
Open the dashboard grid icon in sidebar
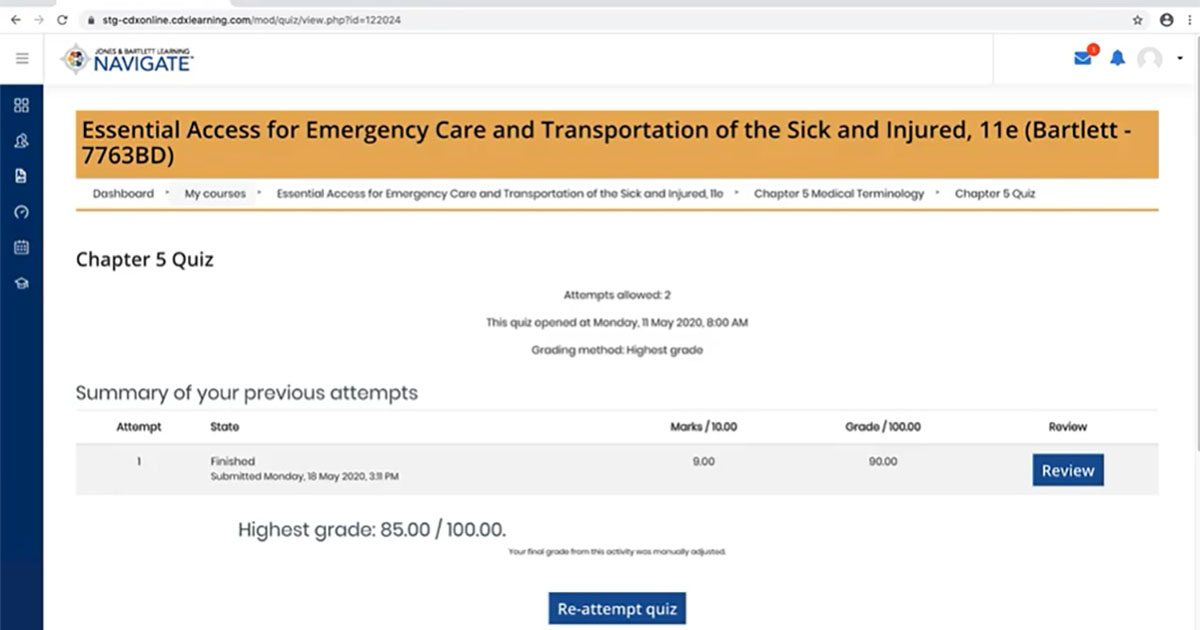point(22,106)
